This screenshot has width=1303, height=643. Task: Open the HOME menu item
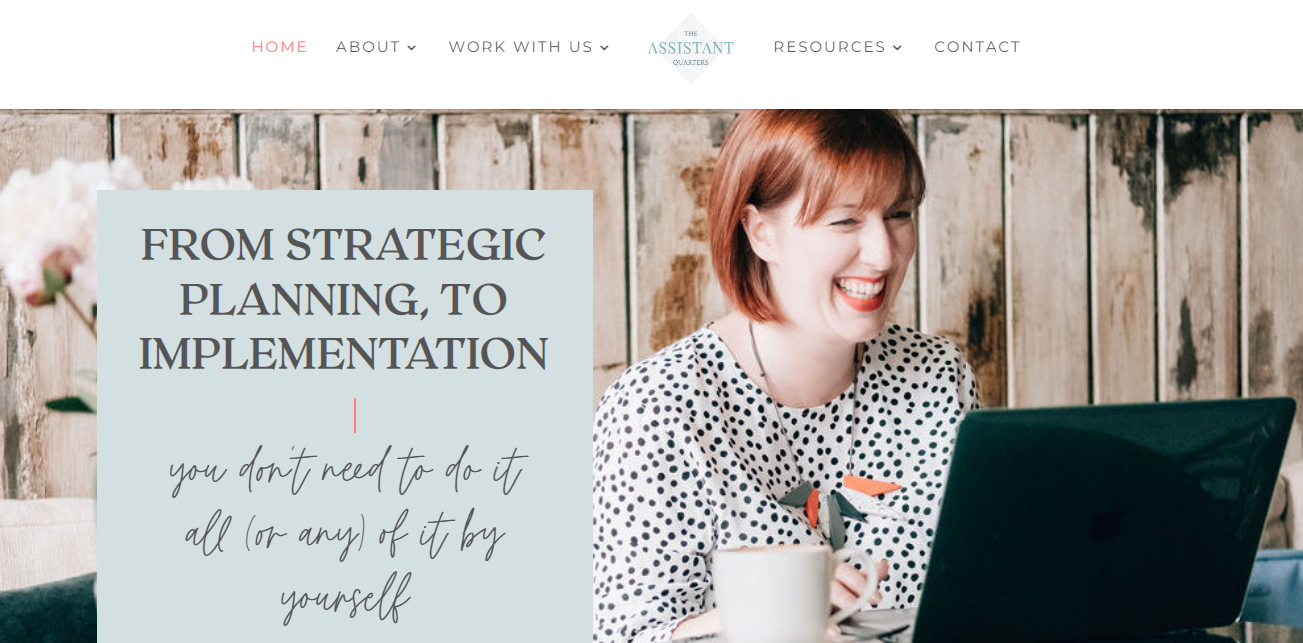pyautogui.click(x=280, y=47)
